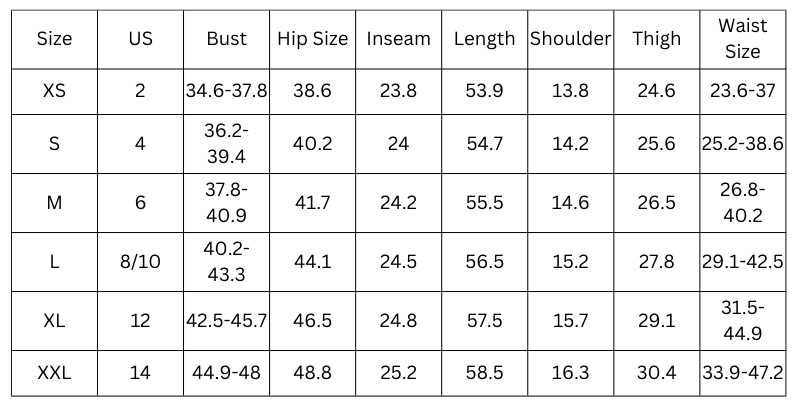
Task: Click the Thigh column header
Action: click(x=656, y=39)
